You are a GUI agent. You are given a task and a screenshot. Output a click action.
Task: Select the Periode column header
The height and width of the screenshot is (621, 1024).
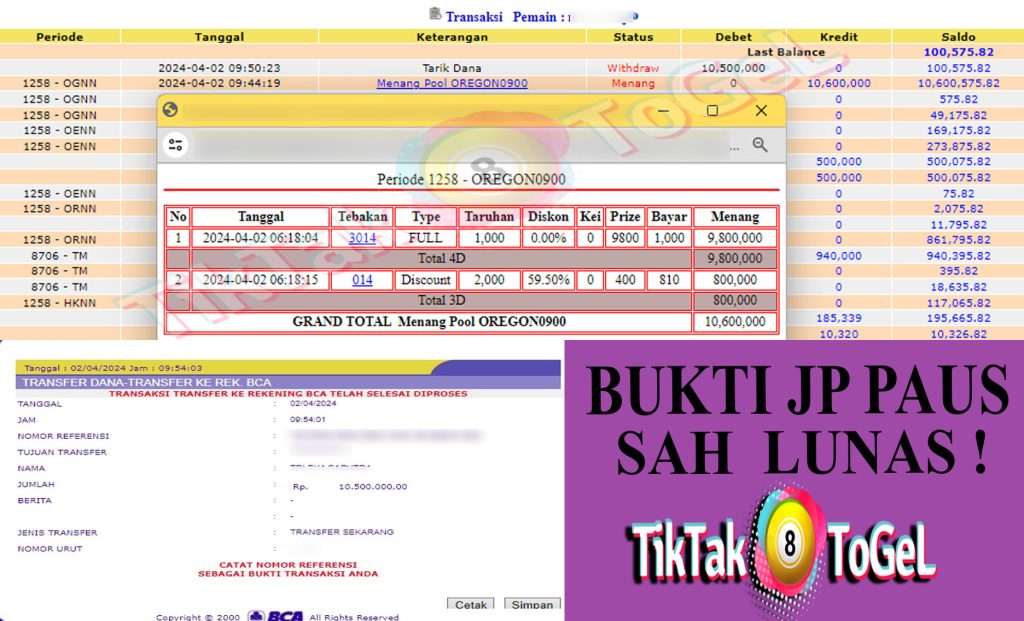(60, 37)
